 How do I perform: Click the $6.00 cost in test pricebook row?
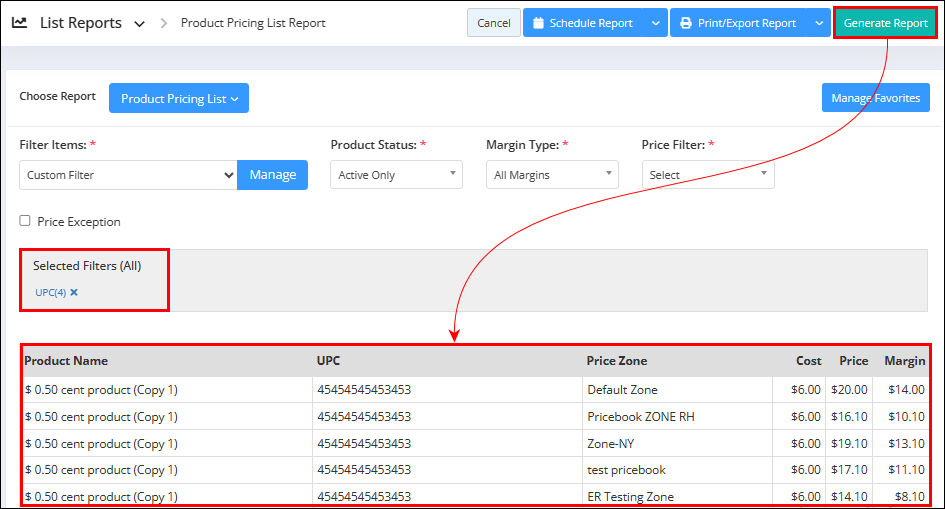pyautogui.click(x=806, y=470)
